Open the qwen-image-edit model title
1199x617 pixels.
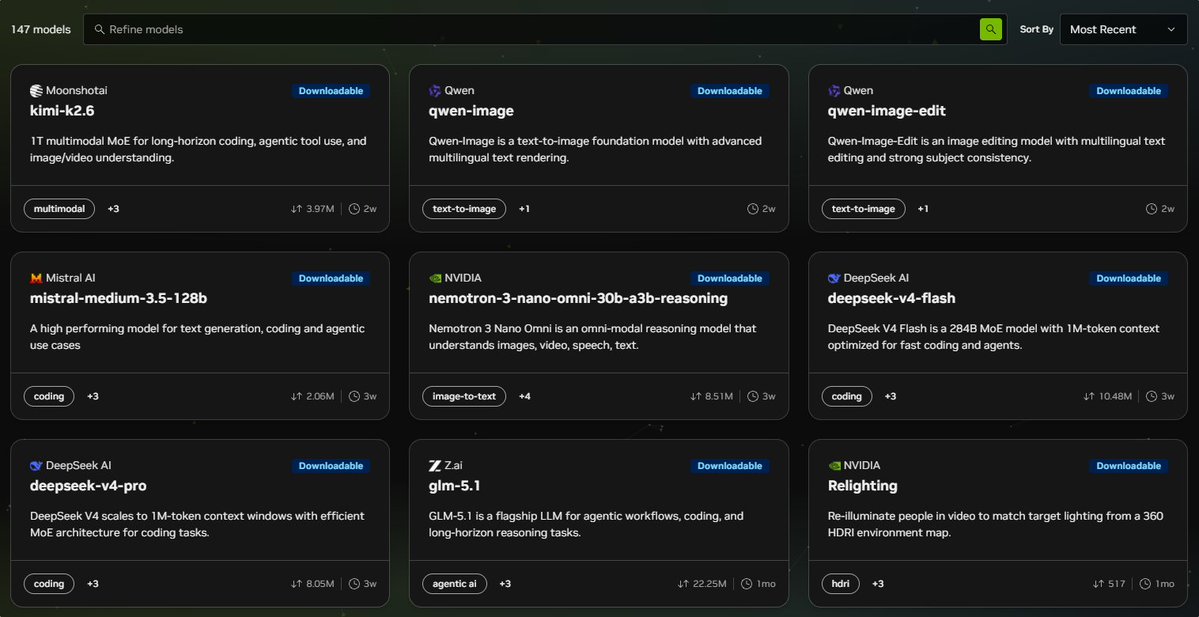click(887, 111)
